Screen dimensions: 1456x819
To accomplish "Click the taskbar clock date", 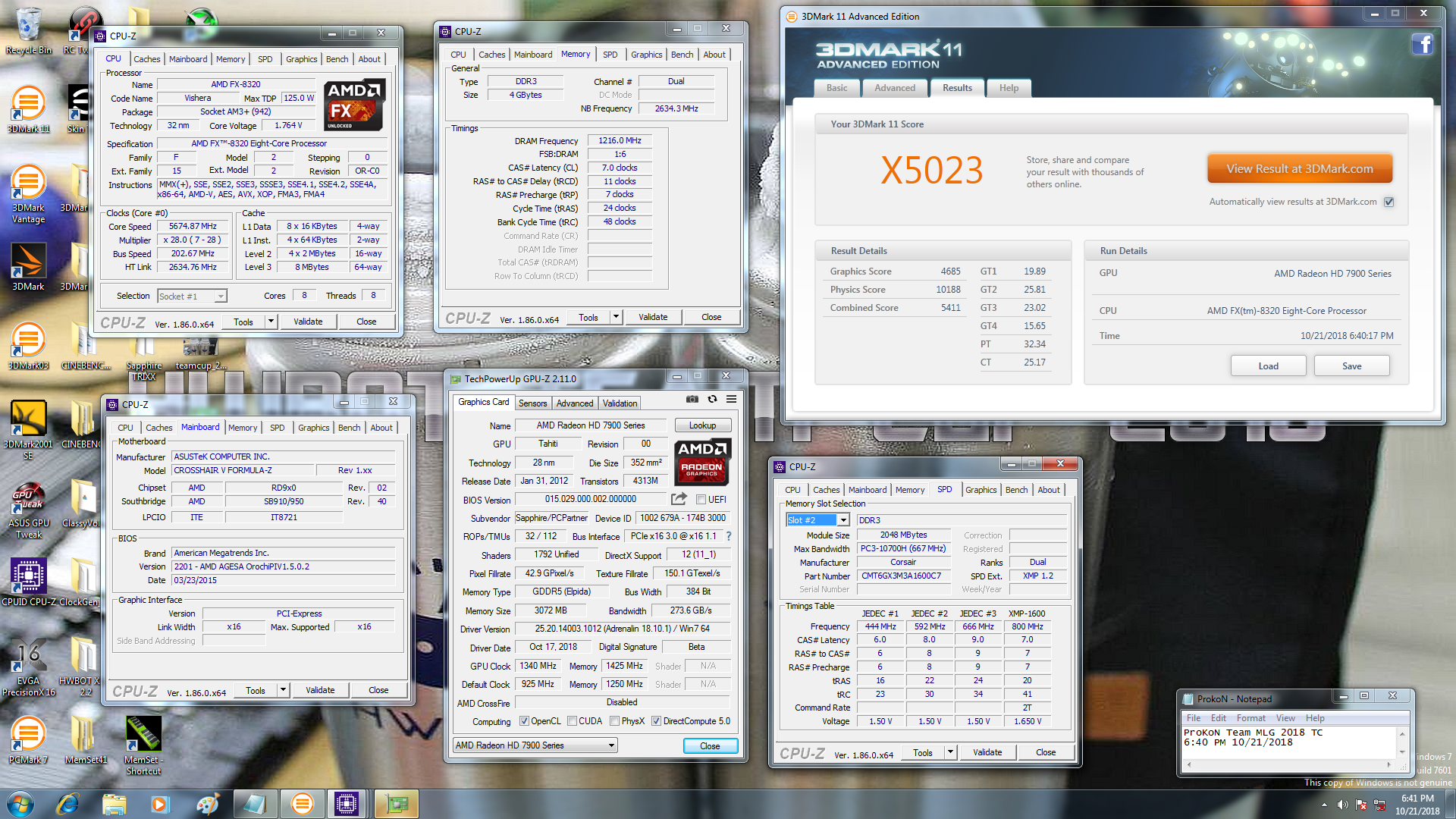I will pyautogui.click(x=1417, y=811).
